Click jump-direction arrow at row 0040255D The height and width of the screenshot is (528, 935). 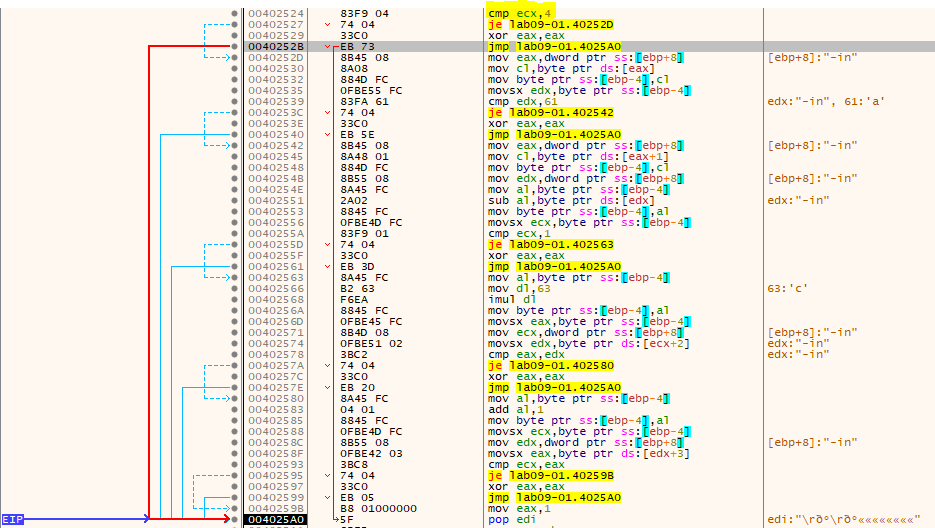tap(327, 245)
